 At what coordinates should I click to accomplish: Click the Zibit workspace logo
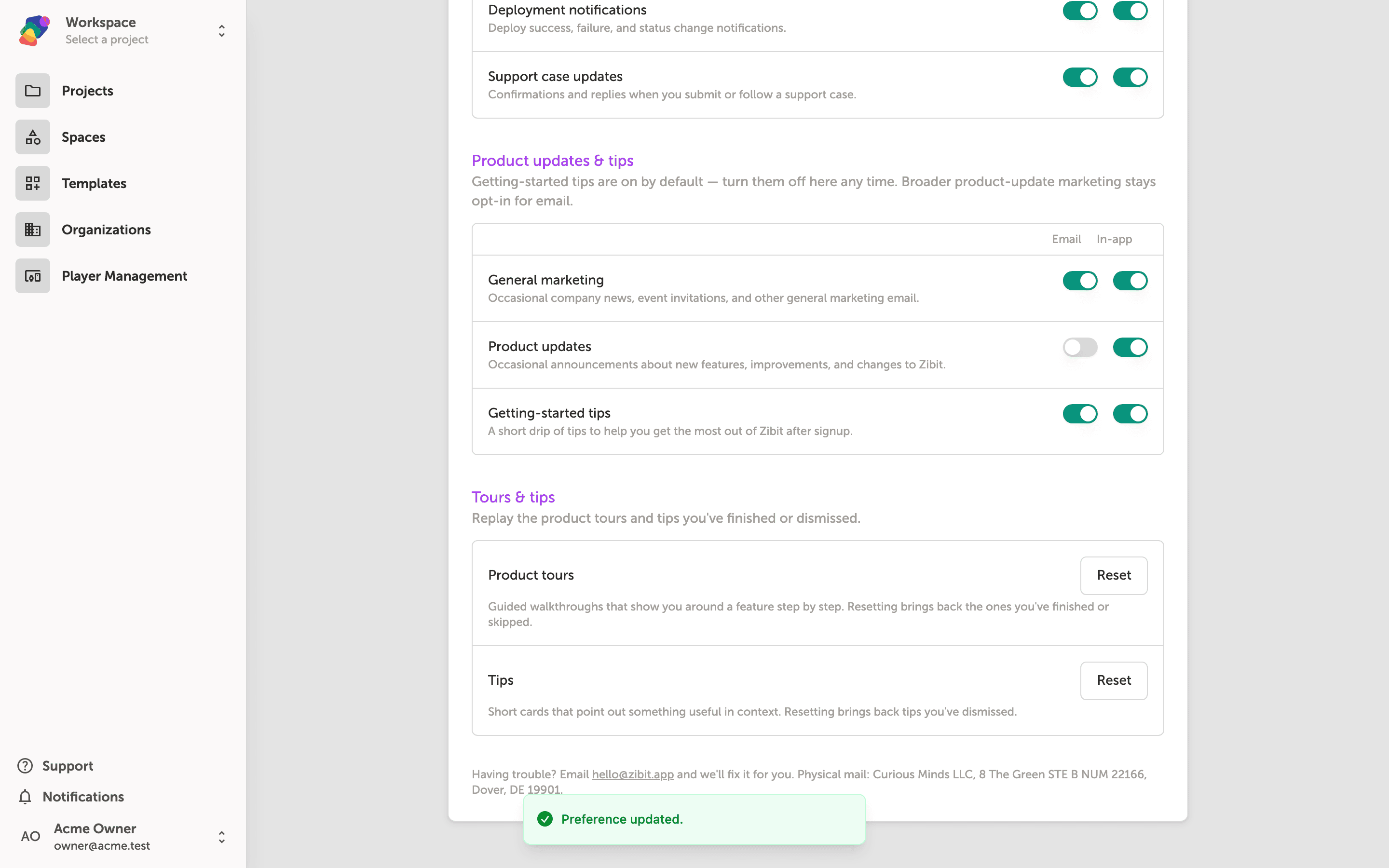(x=34, y=30)
